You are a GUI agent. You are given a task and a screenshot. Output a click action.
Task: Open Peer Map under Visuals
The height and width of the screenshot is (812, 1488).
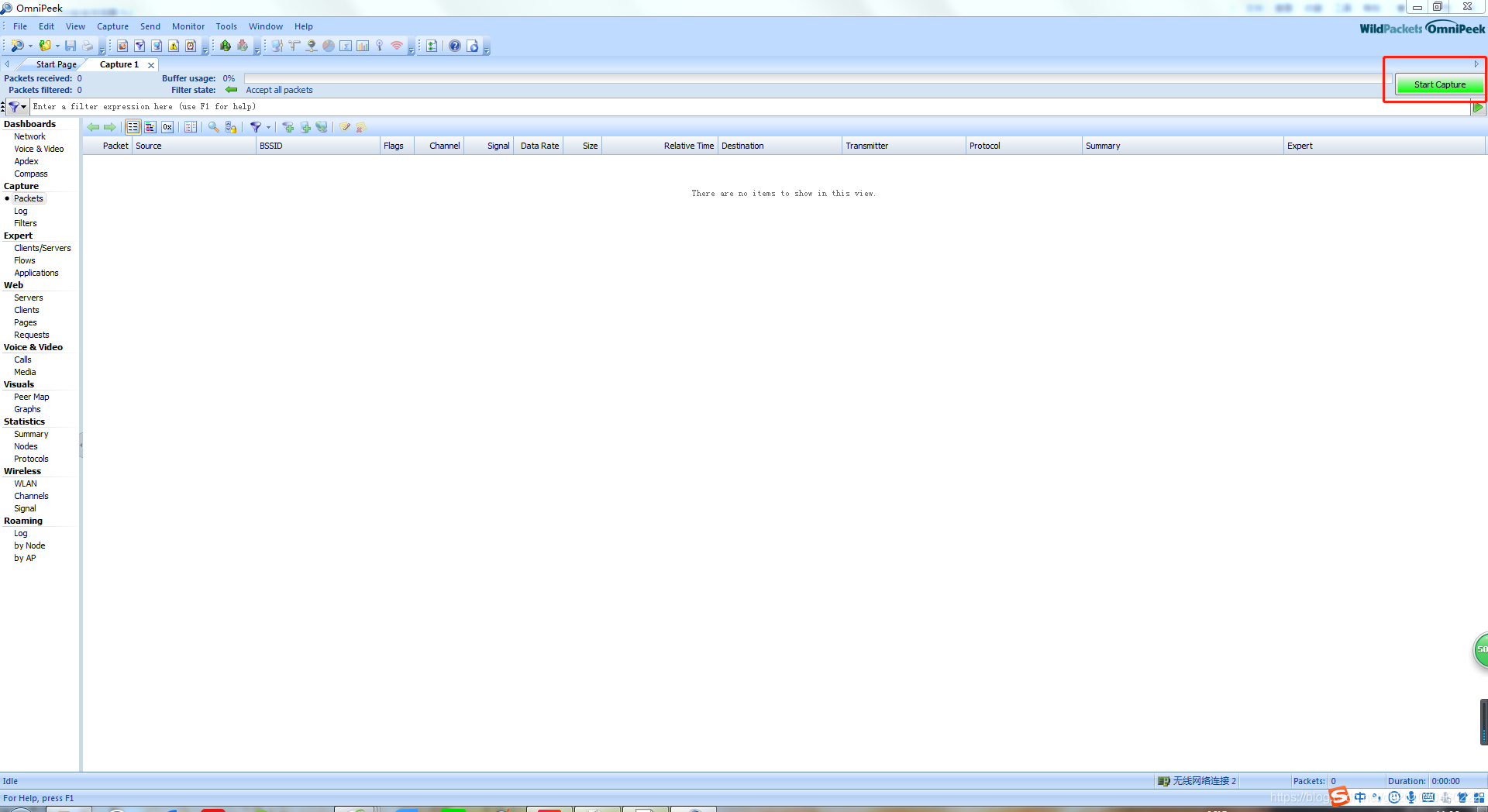tap(31, 397)
